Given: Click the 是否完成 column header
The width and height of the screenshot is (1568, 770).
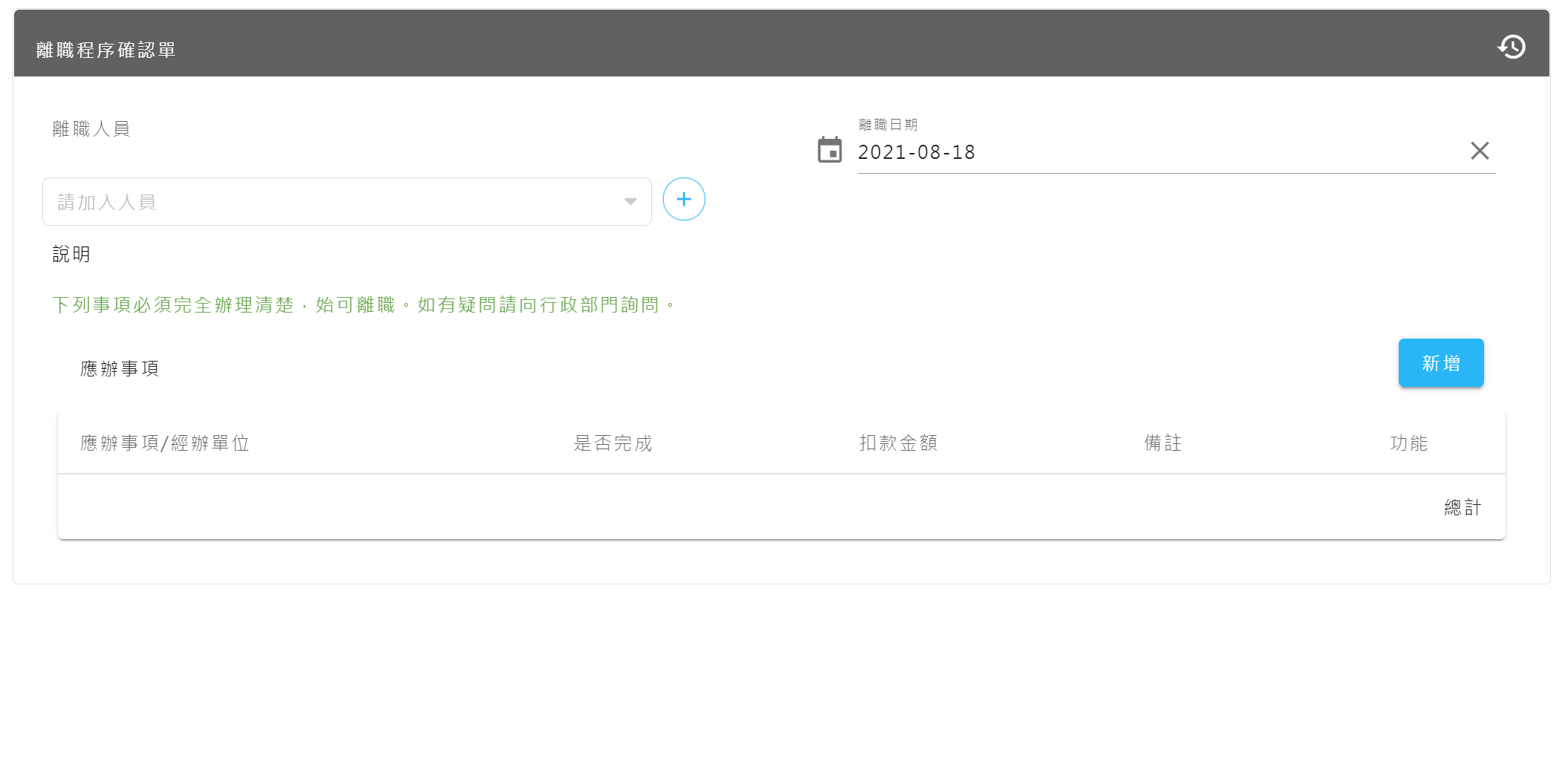Looking at the screenshot, I should coord(612,443).
